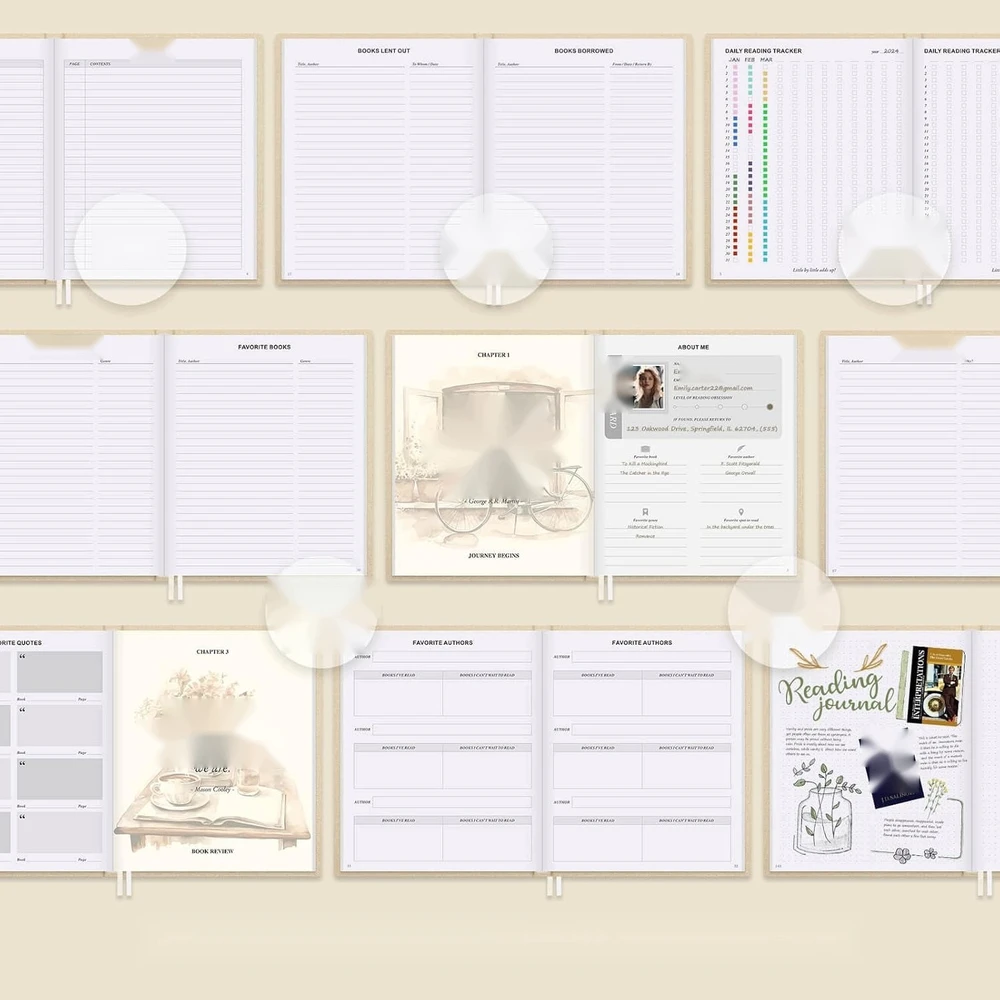Screen dimensions: 1000x1000
Task: Click the book icon above Favorite book
Action: 645,449
